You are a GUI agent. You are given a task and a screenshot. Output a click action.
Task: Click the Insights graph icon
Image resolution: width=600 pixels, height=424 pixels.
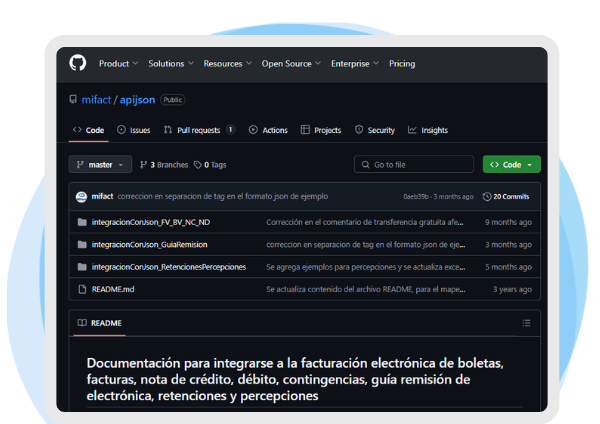click(412, 130)
